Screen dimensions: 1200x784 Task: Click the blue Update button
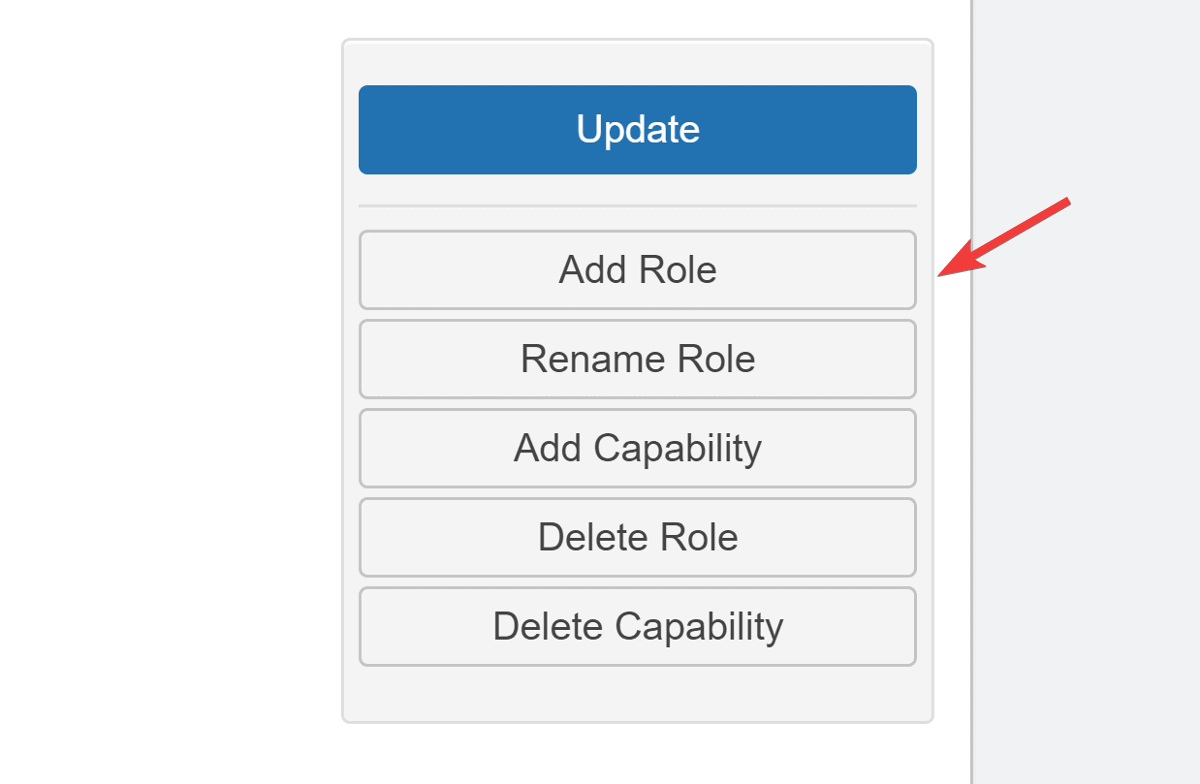[x=637, y=130]
